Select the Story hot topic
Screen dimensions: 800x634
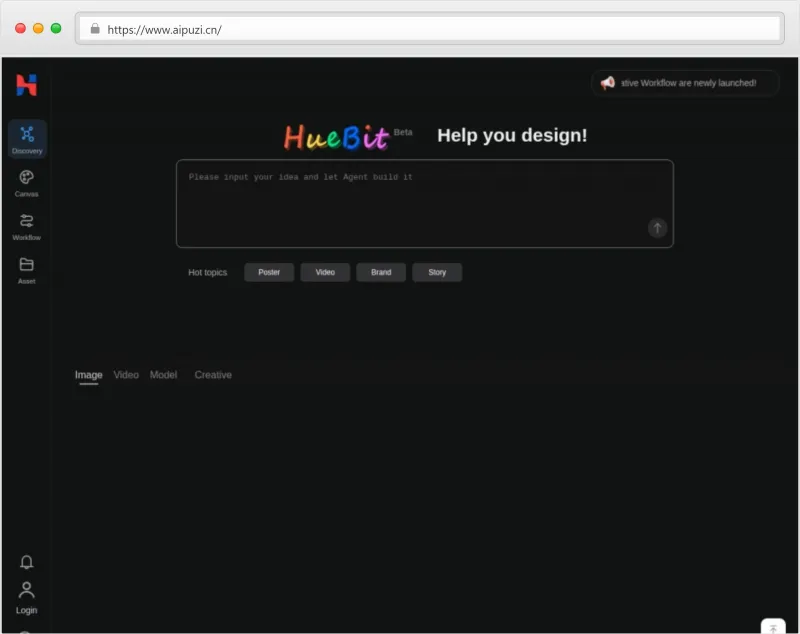pos(437,272)
